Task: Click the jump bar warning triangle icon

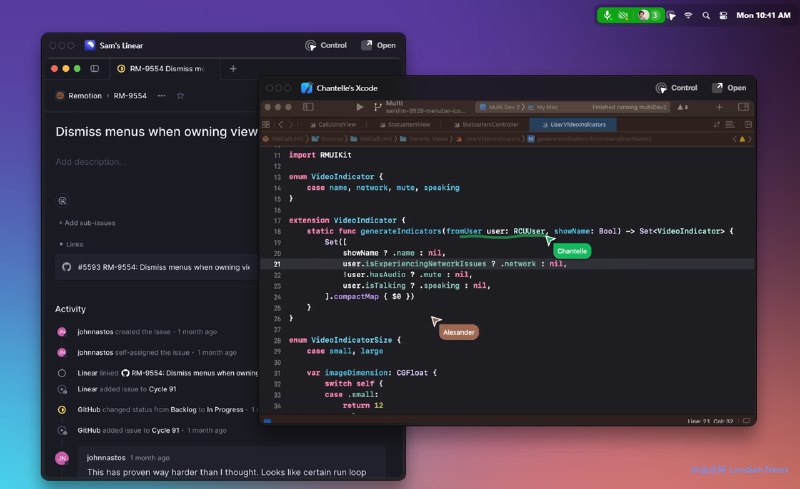Action: point(742,139)
